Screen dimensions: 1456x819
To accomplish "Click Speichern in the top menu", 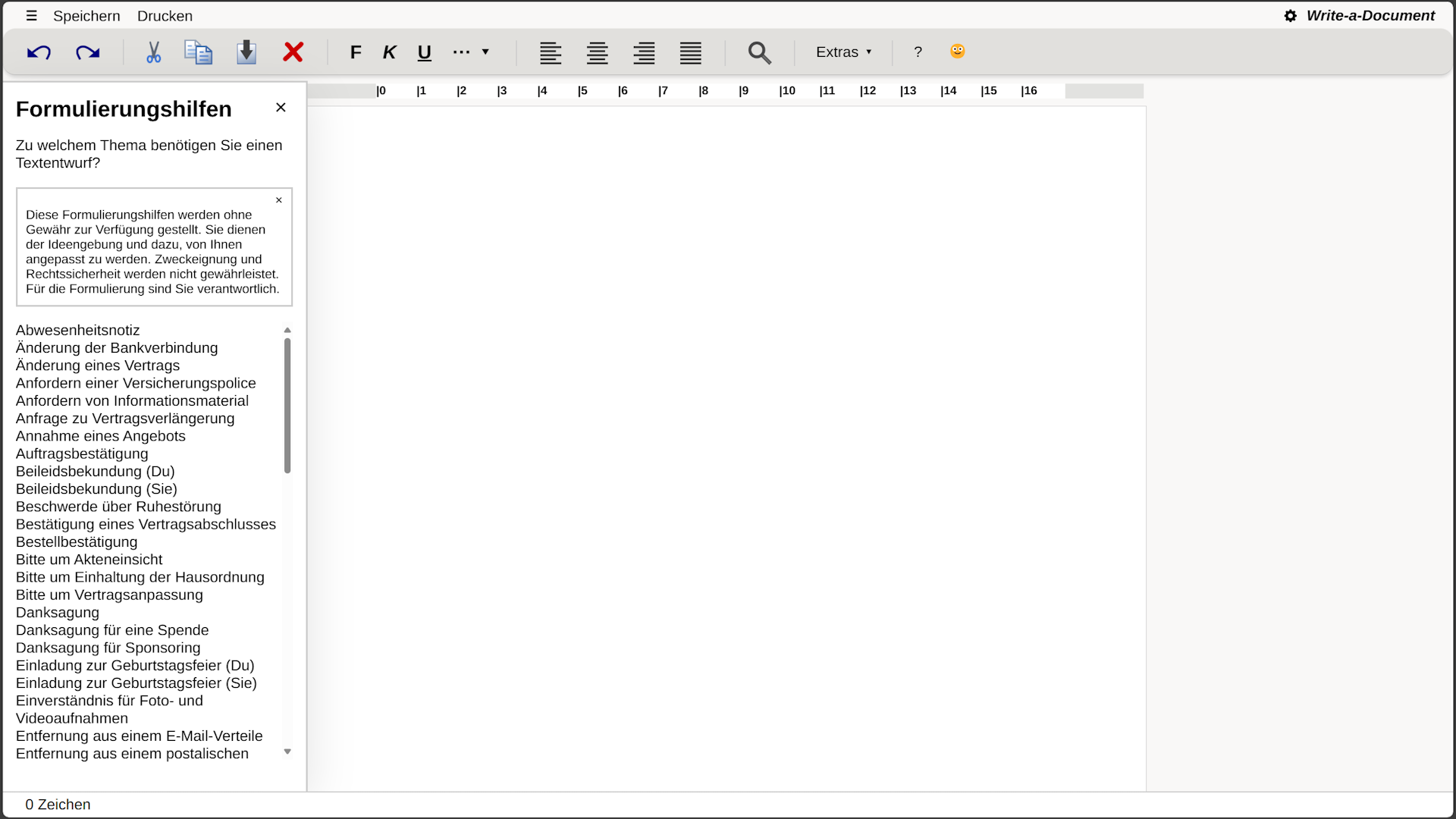I will (x=86, y=16).
